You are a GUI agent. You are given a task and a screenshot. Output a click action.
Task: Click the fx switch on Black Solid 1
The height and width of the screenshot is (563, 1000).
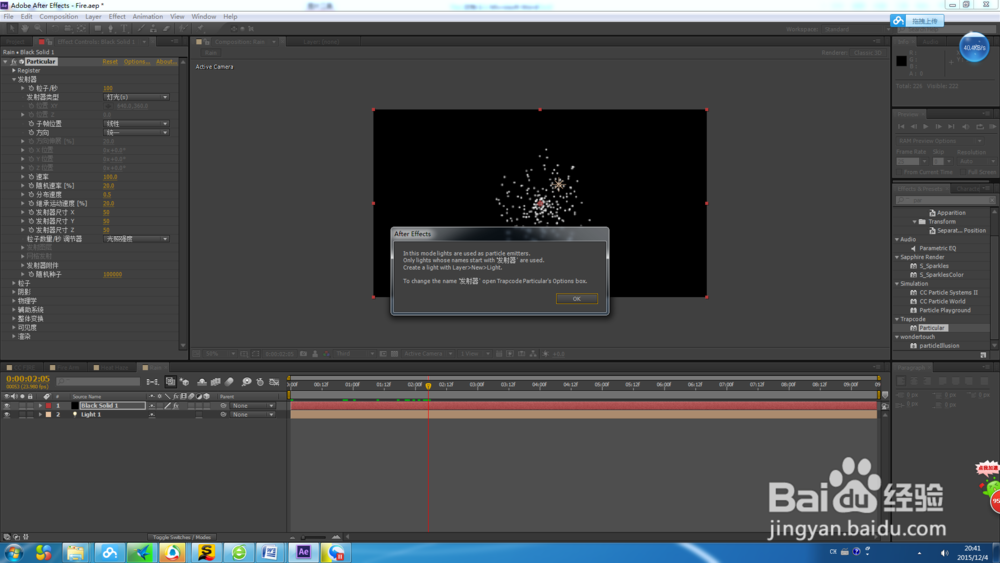[176, 406]
